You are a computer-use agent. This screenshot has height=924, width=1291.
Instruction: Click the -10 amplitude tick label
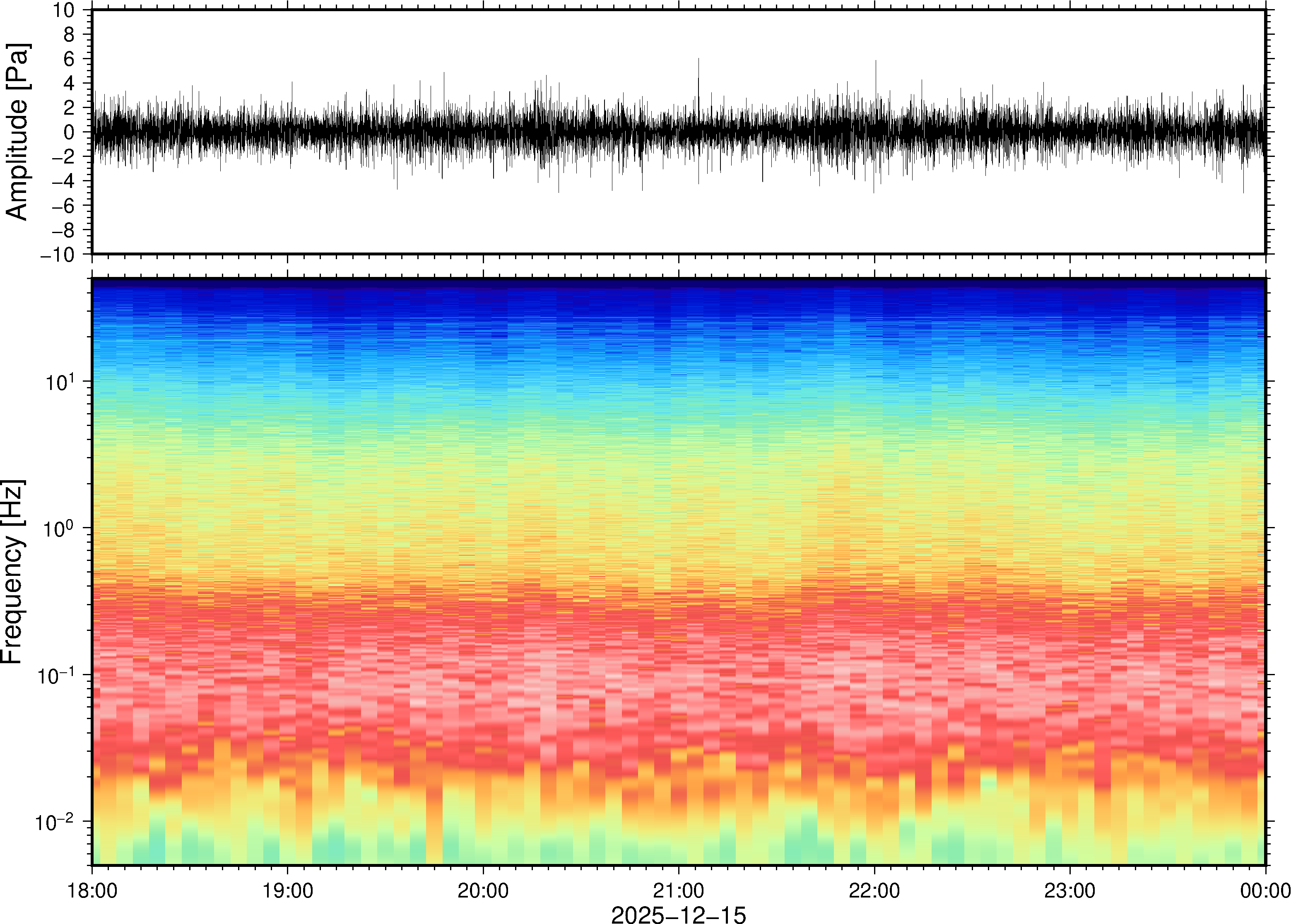click(x=58, y=255)
